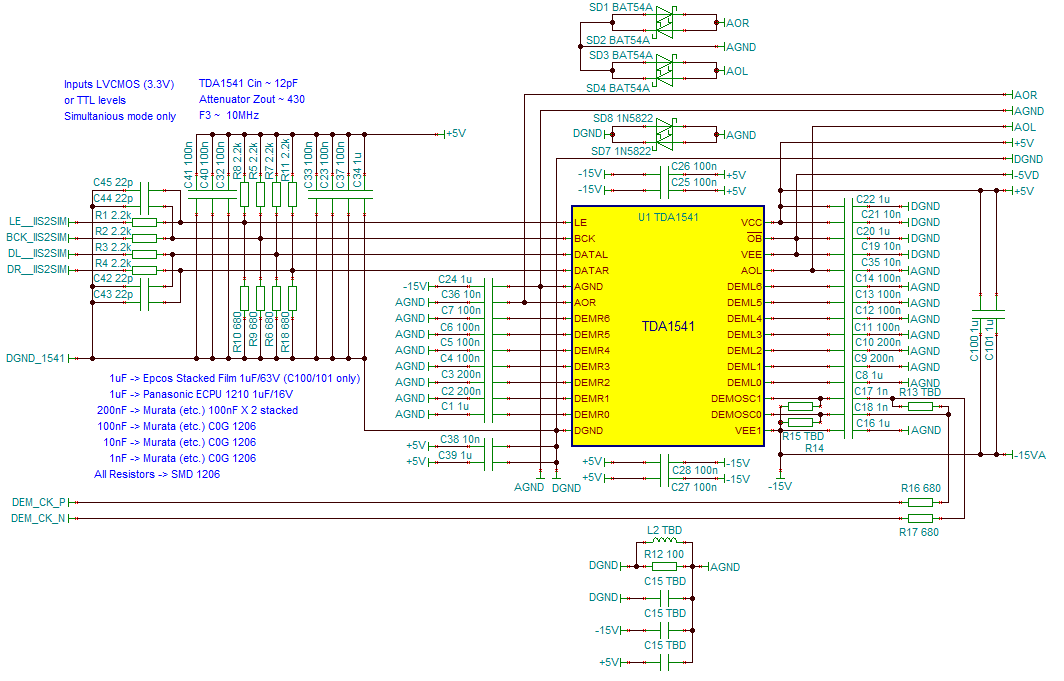The height and width of the screenshot is (681, 1064).
Task: Select the DEMOSC0 pin label on chip
Action: pos(736,414)
